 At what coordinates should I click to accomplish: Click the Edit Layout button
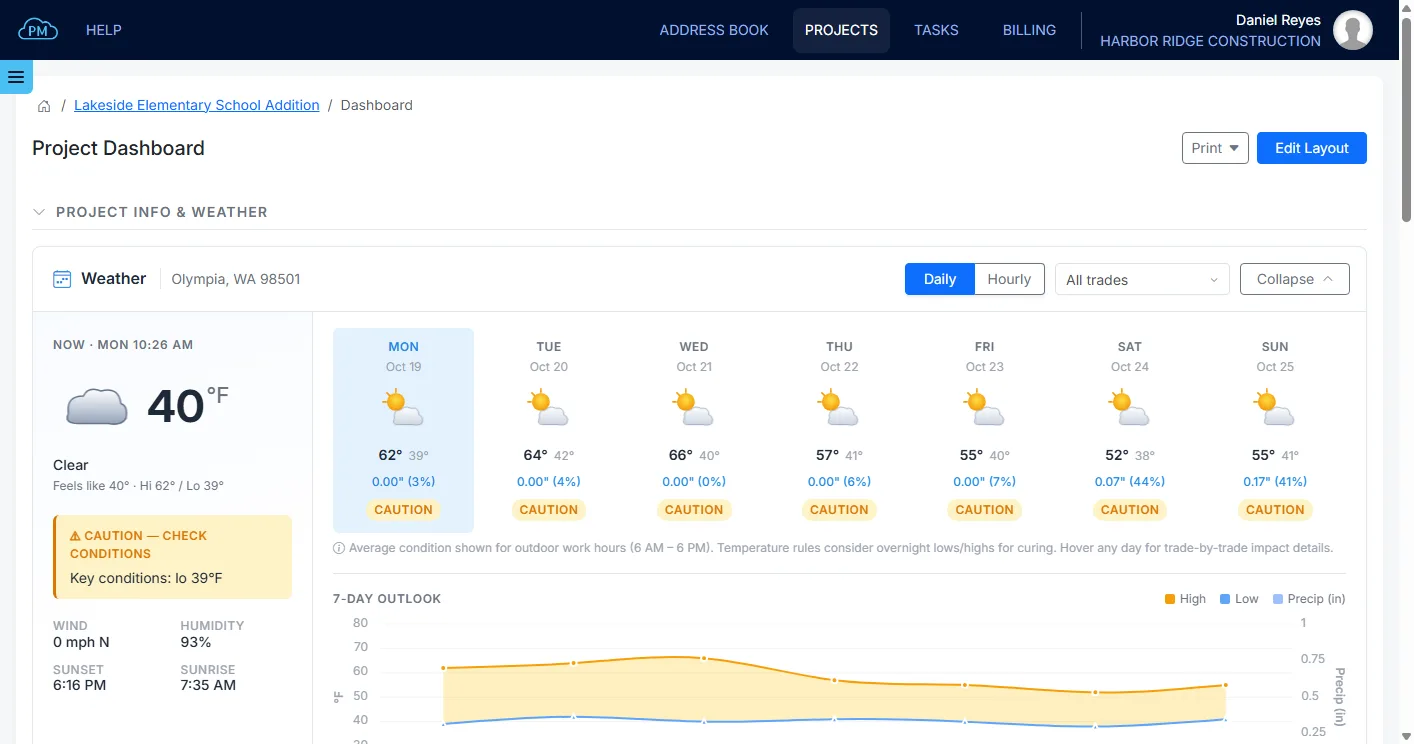(x=1312, y=148)
